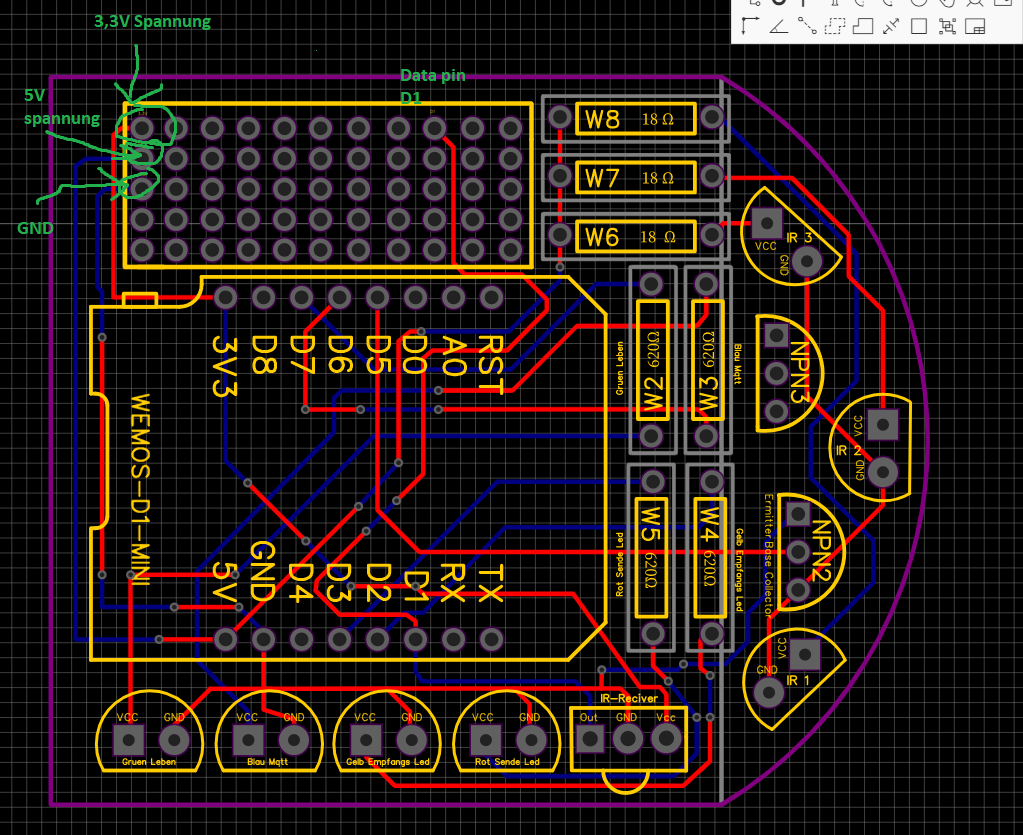Select the canvas origin tool

[750, 27]
